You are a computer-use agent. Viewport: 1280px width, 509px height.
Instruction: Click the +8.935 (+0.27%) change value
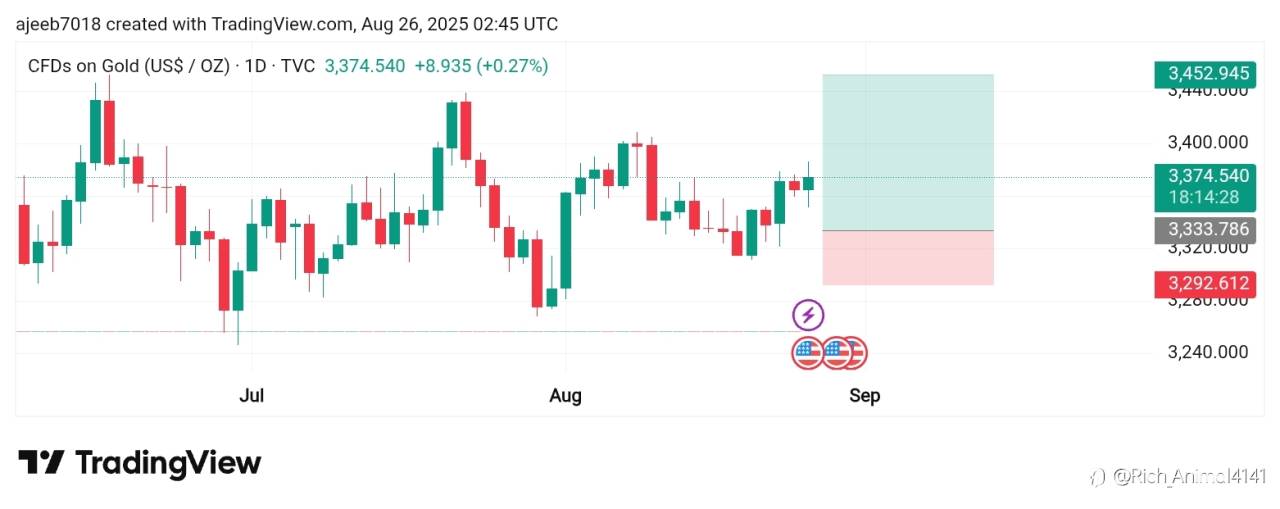pos(480,66)
